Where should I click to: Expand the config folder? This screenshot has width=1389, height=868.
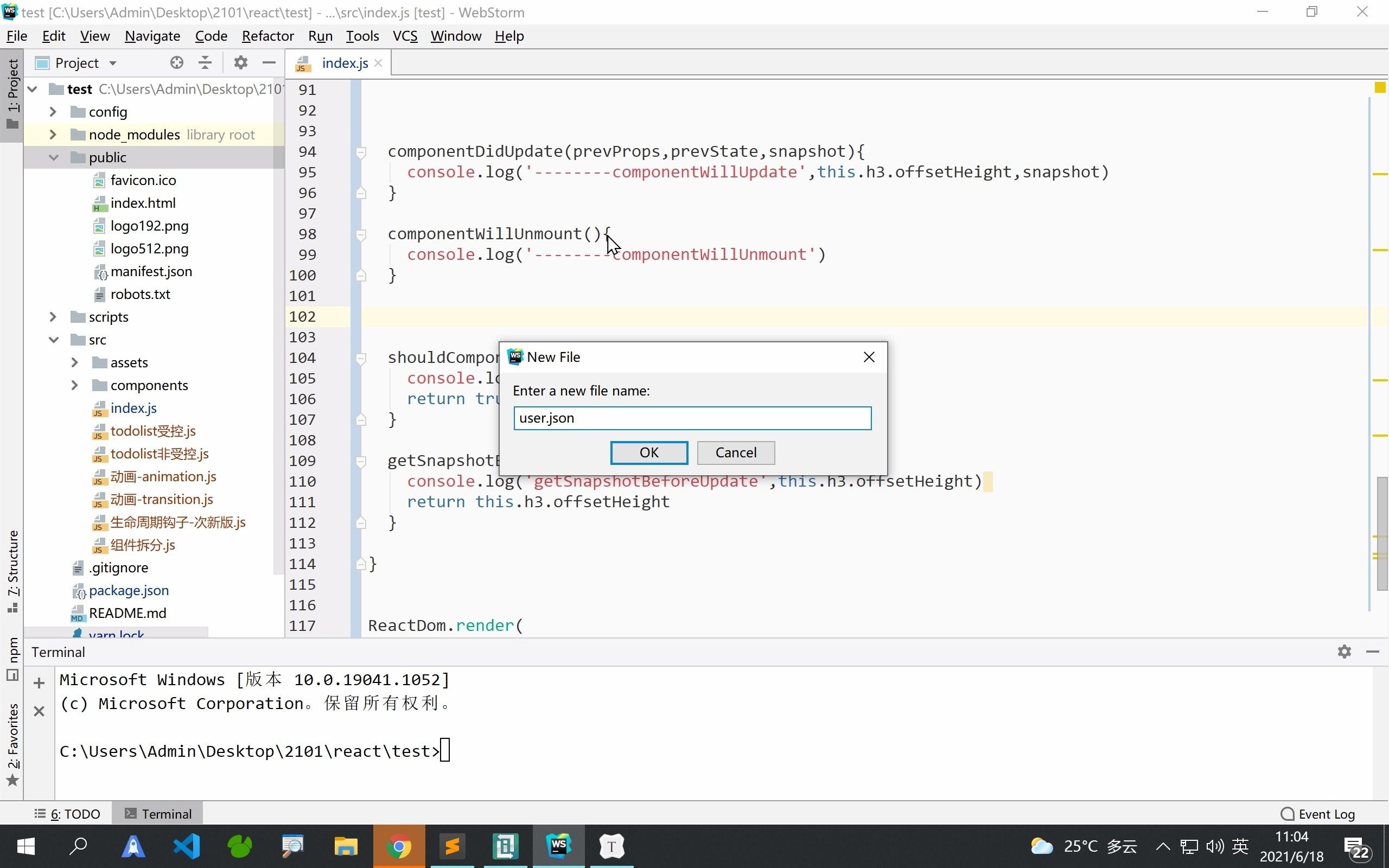(53, 111)
